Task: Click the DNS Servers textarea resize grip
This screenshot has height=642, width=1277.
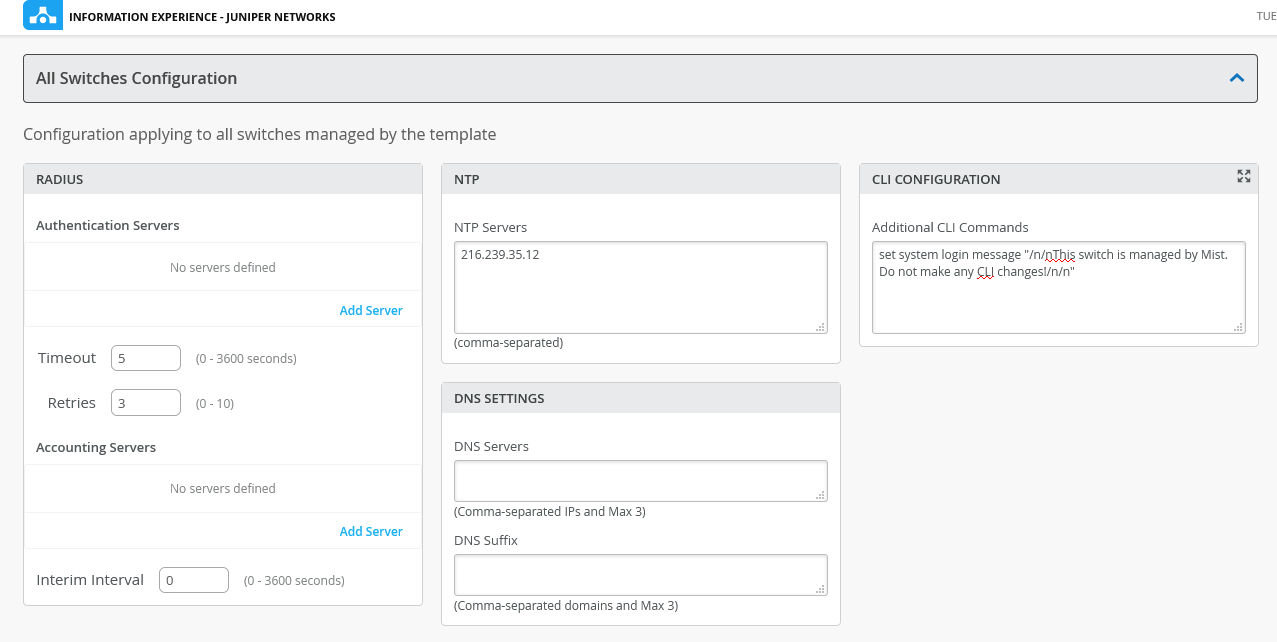Action: tap(821, 494)
